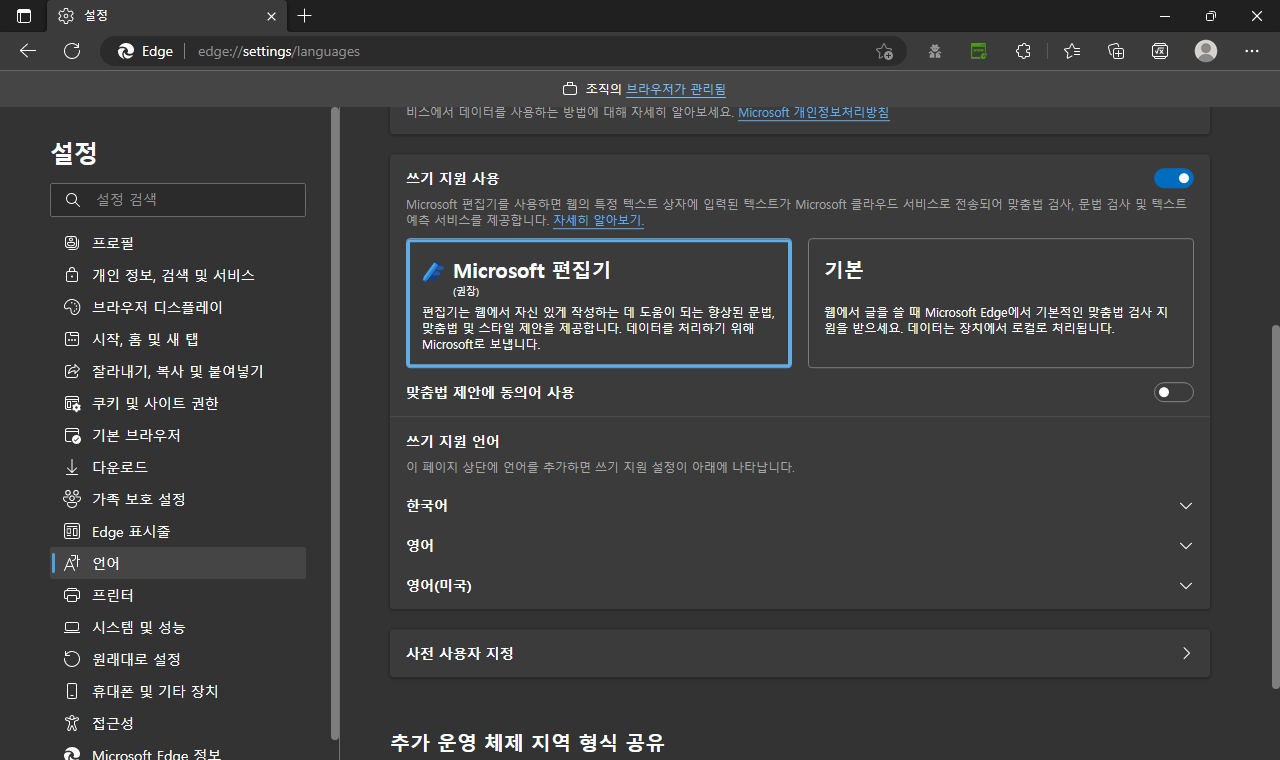Open the Collections icon
This screenshot has height=760, width=1280.
tap(1117, 51)
